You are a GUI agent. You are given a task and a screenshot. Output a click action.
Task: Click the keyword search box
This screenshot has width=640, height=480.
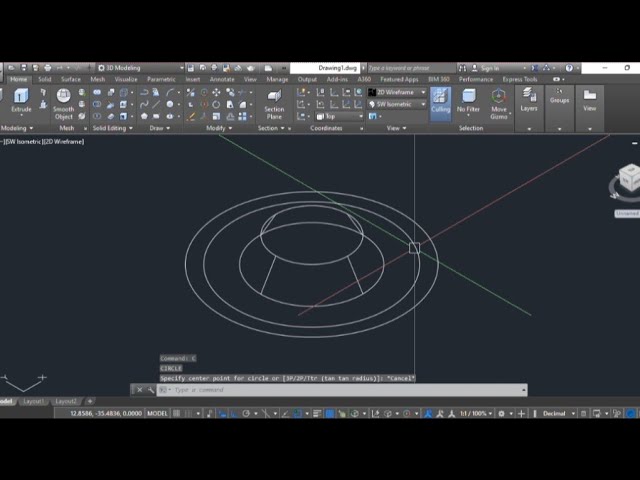point(411,68)
